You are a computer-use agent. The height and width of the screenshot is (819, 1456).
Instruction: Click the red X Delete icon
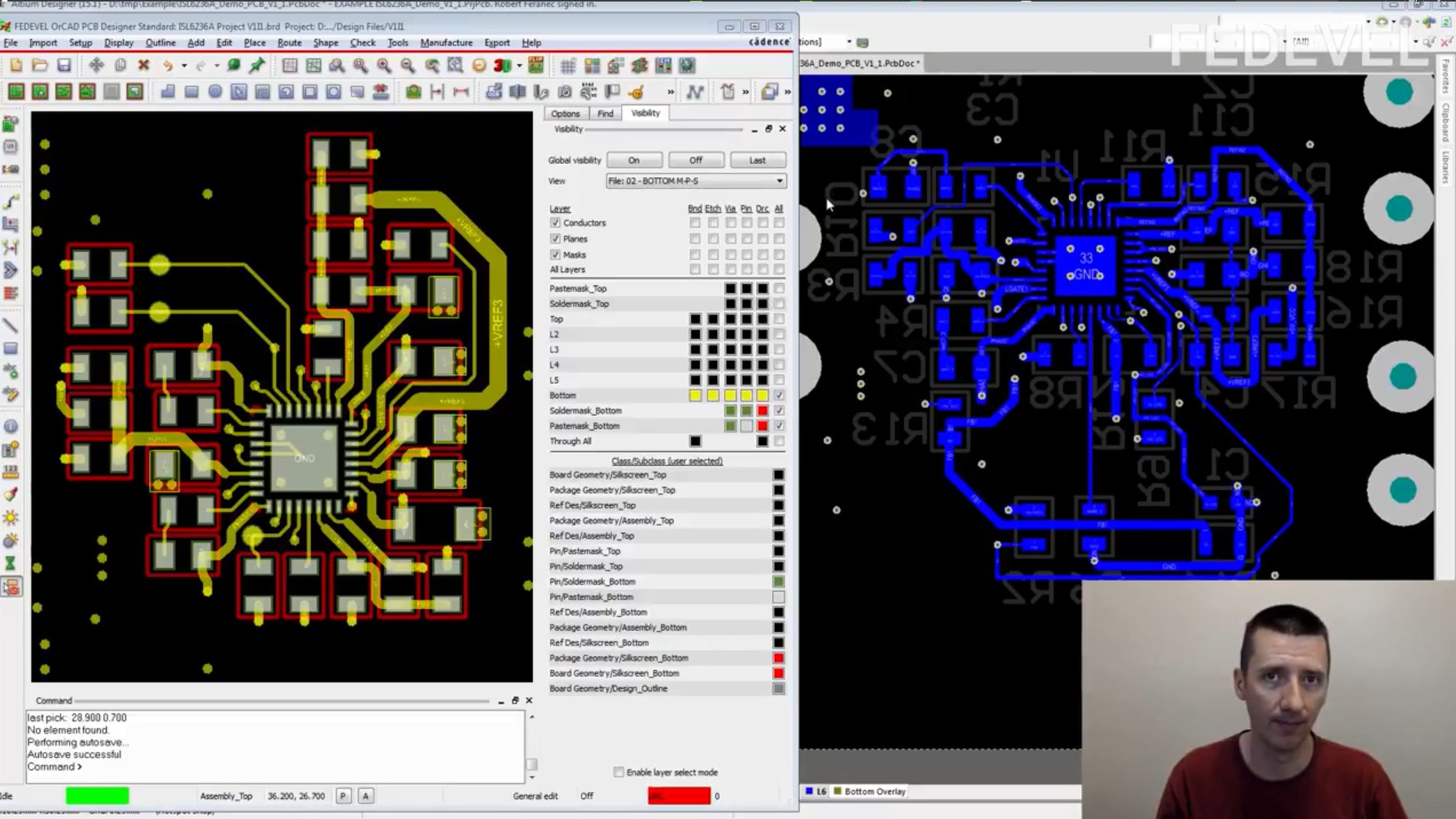144,66
